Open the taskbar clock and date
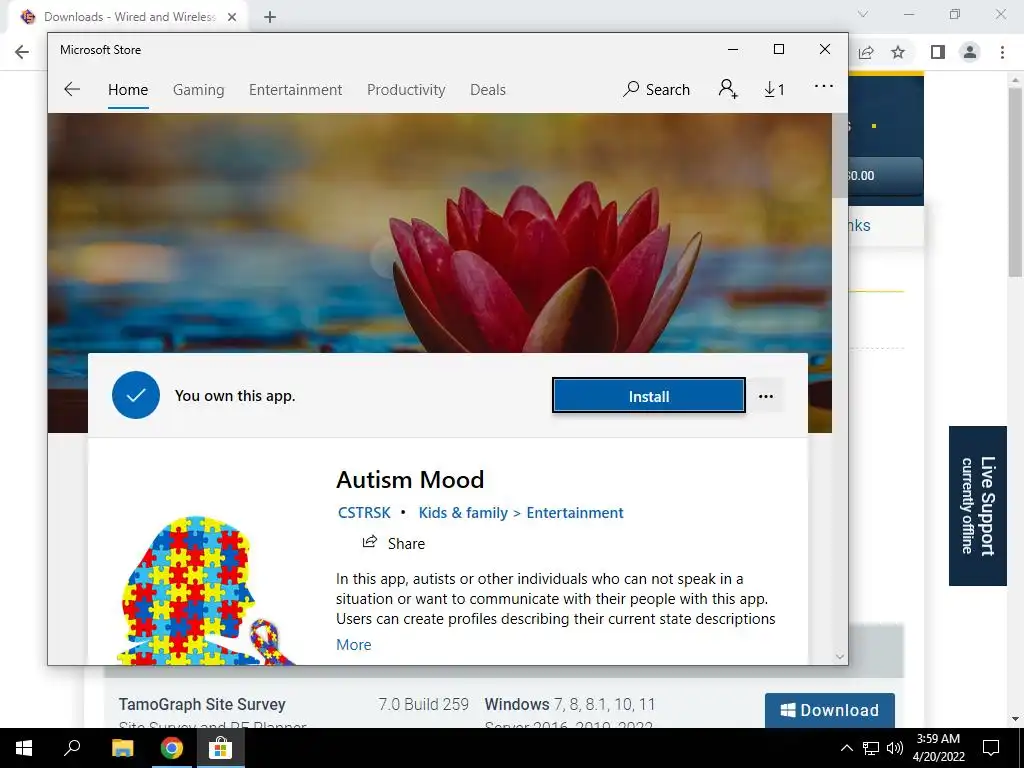This screenshot has width=1024, height=768. (938, 748)
